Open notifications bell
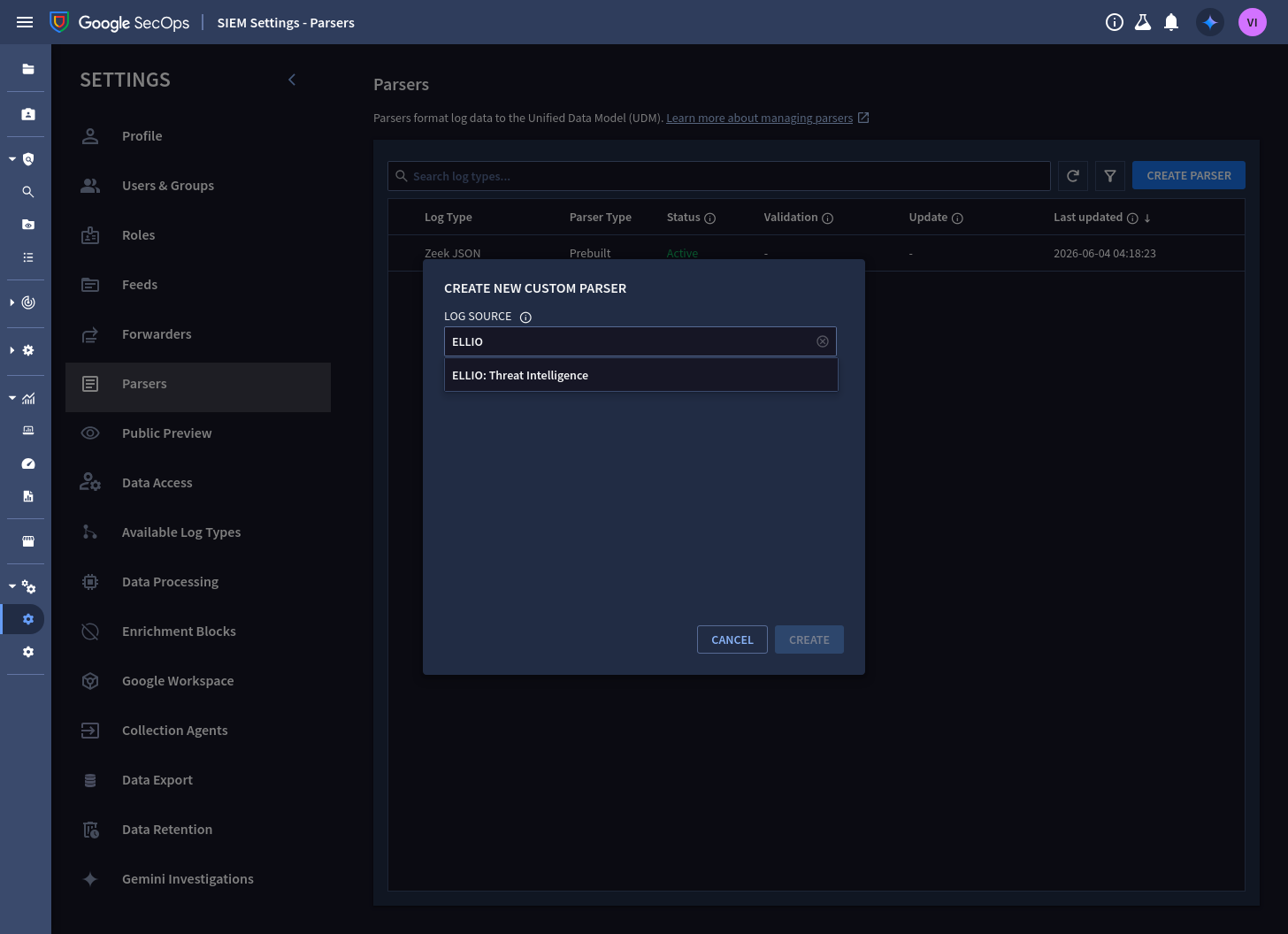Screen dimensions: 1288x934 pos(1171,22)
